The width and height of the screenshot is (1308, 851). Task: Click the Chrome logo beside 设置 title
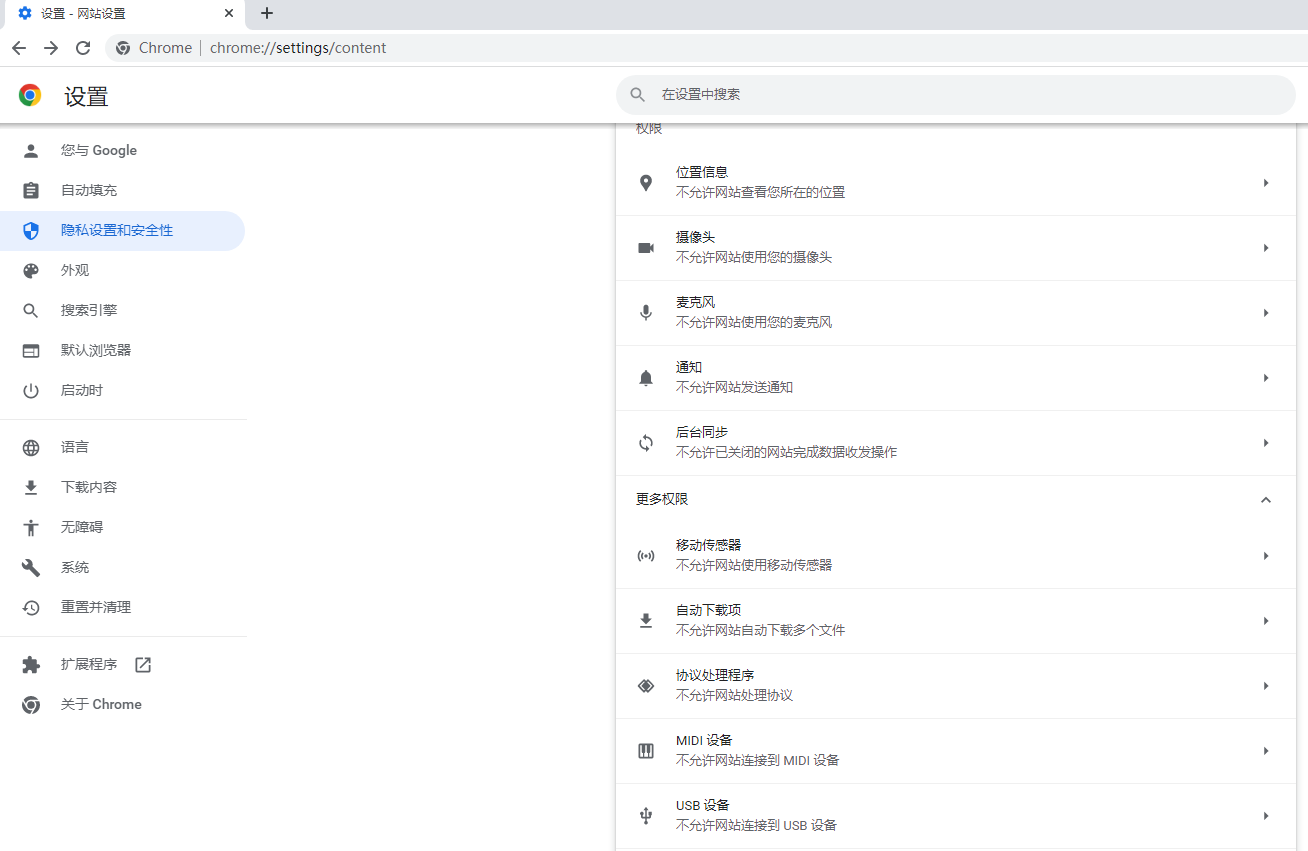pyautogui.click(x=30, y=95)
